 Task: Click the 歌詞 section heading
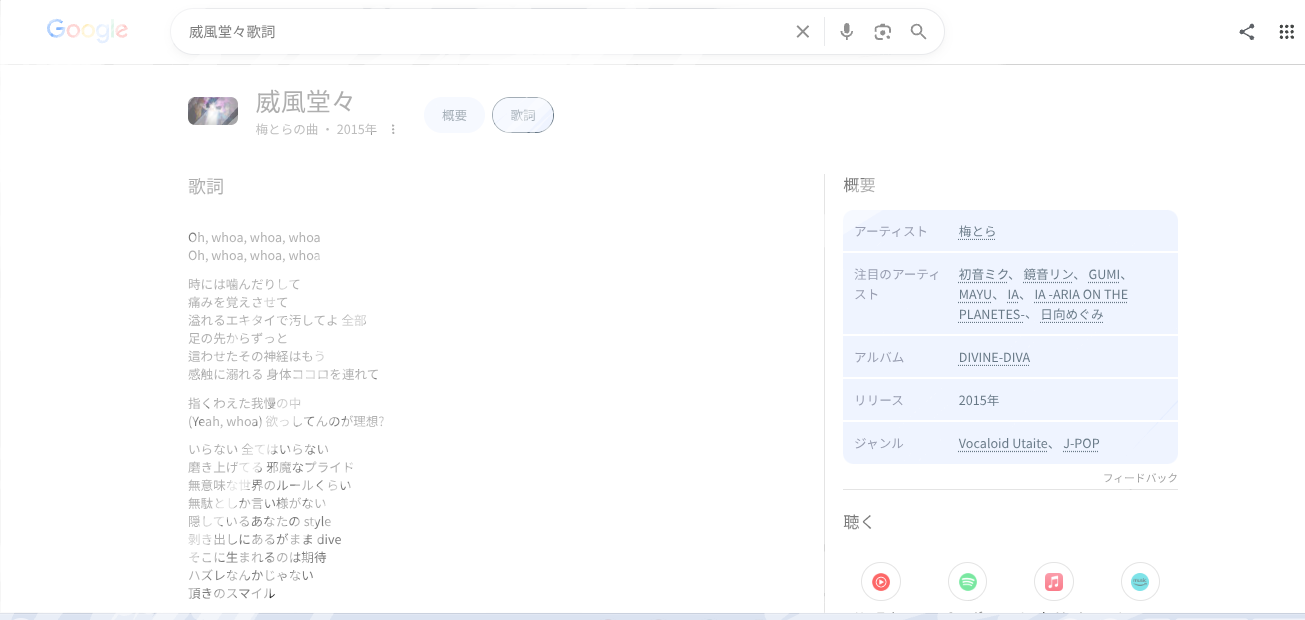coord(206,186)
